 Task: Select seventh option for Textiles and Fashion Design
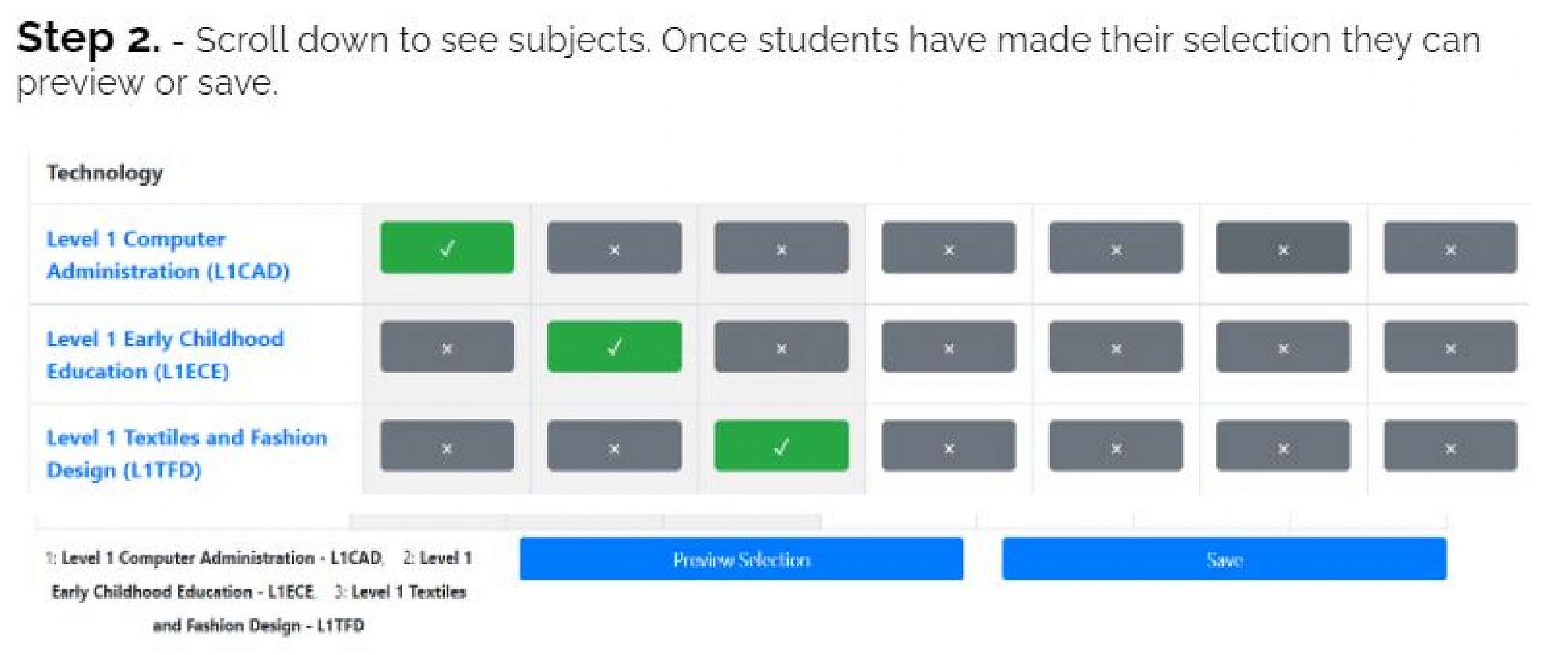[x=1450, y=446]
